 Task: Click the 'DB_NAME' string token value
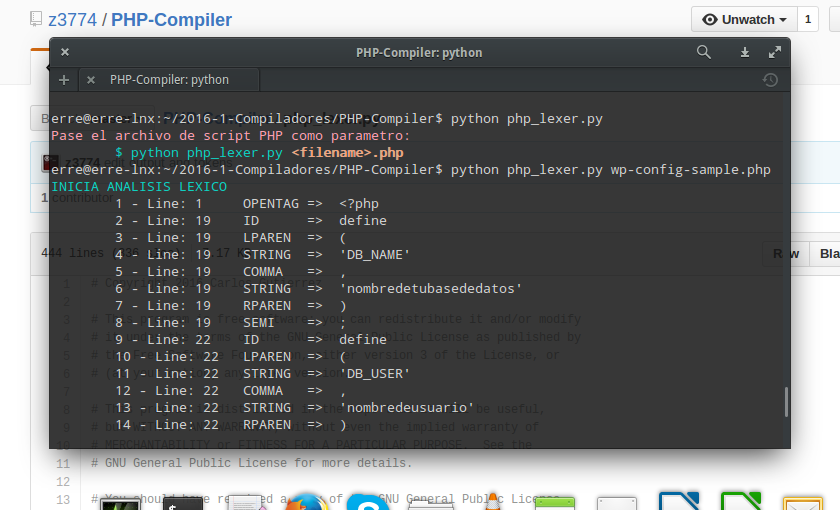tap(375, 254)
